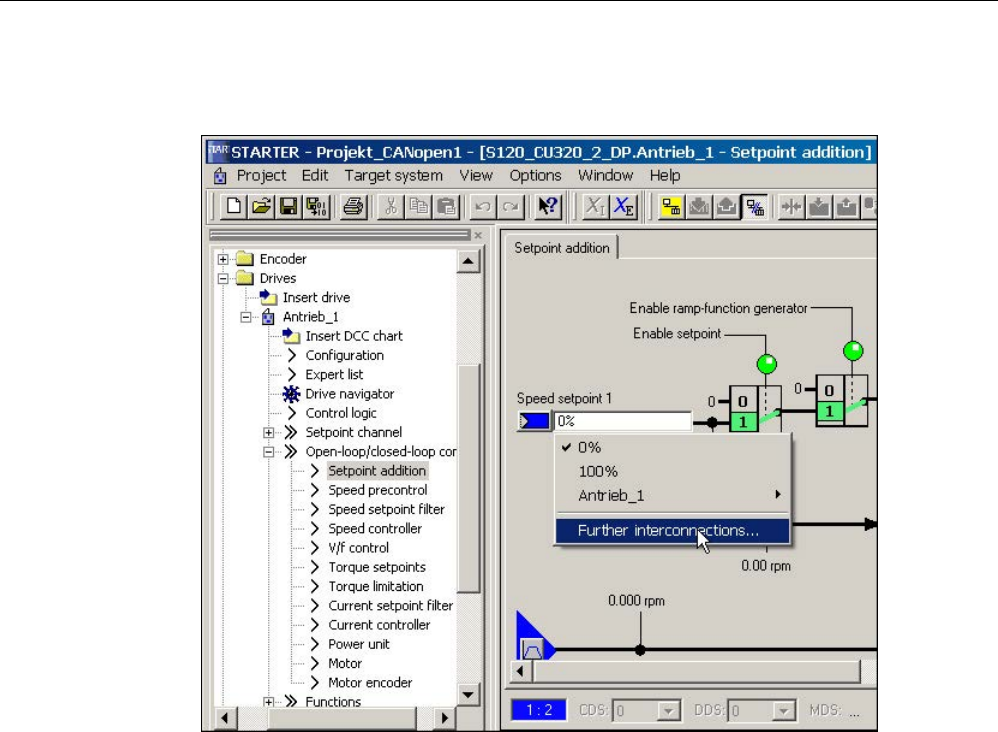Click the blue XE toolbar icon

623,206
